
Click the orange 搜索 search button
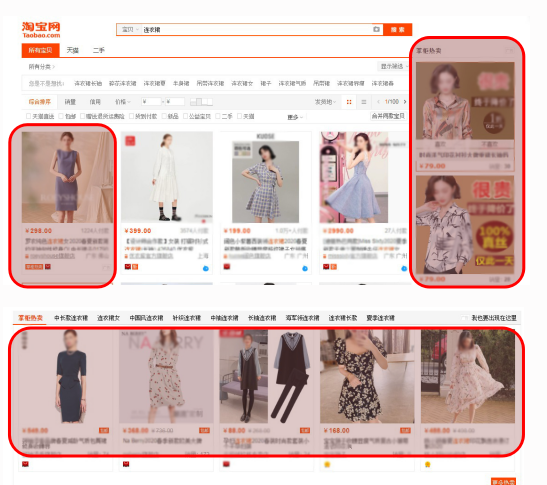tap(397, 30)
